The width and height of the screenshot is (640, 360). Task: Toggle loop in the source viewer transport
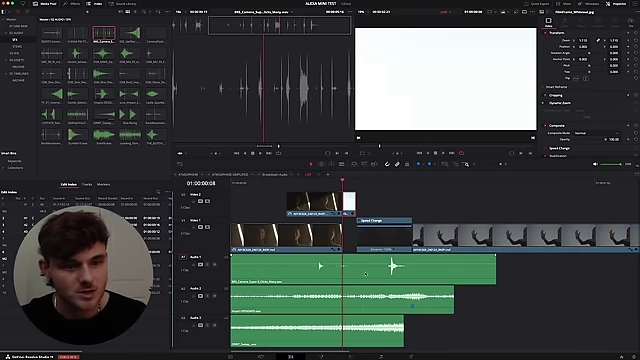click(278, 153)
